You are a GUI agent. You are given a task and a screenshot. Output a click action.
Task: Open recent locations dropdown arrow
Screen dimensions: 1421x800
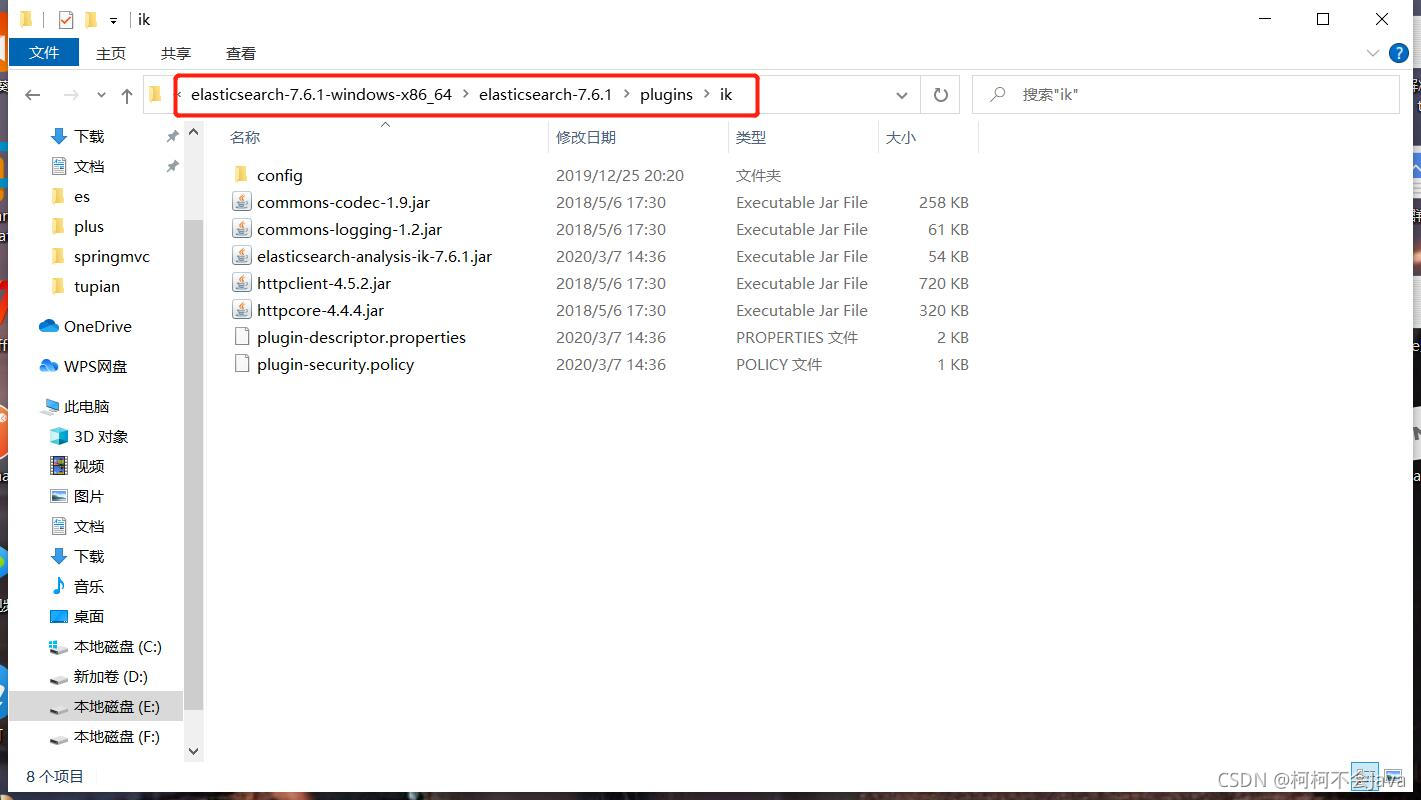pyautogui.click(x=101, y=95)
